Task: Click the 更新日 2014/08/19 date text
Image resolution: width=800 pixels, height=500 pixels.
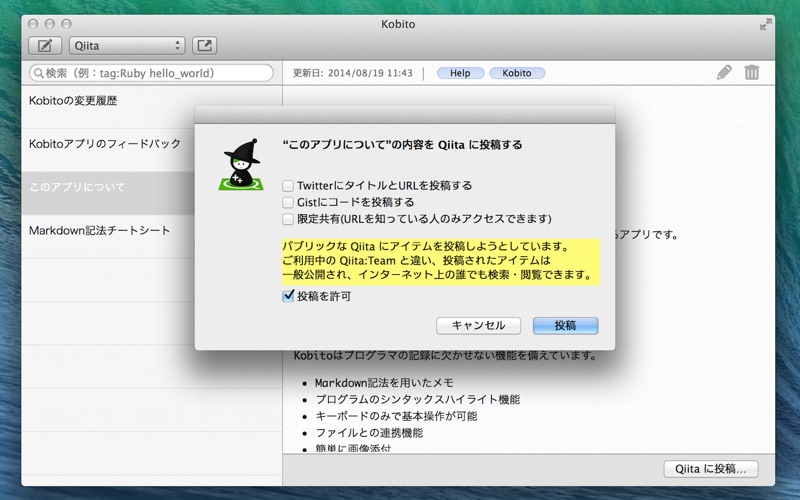Action: 353,73
